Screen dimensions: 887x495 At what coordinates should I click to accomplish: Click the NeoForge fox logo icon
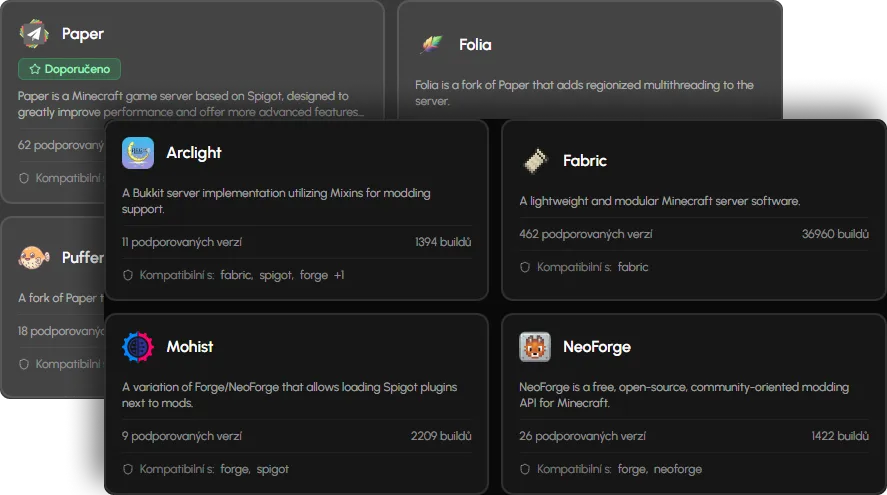(535, 347)
